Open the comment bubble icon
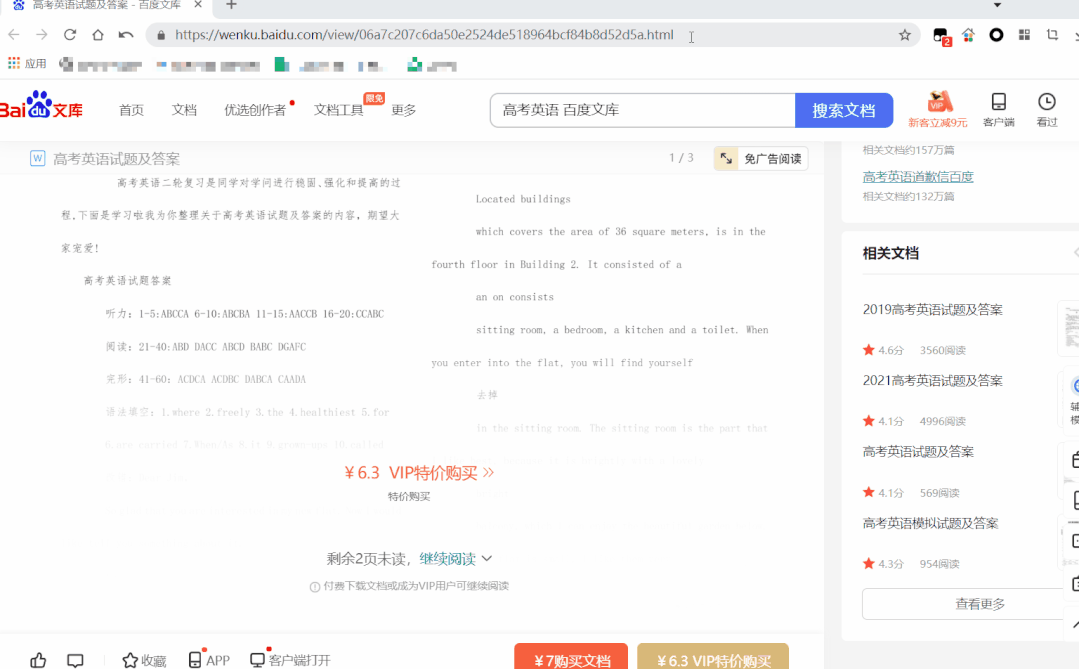Viewport: 1079px width, 669px height. (x=75, y=661)
